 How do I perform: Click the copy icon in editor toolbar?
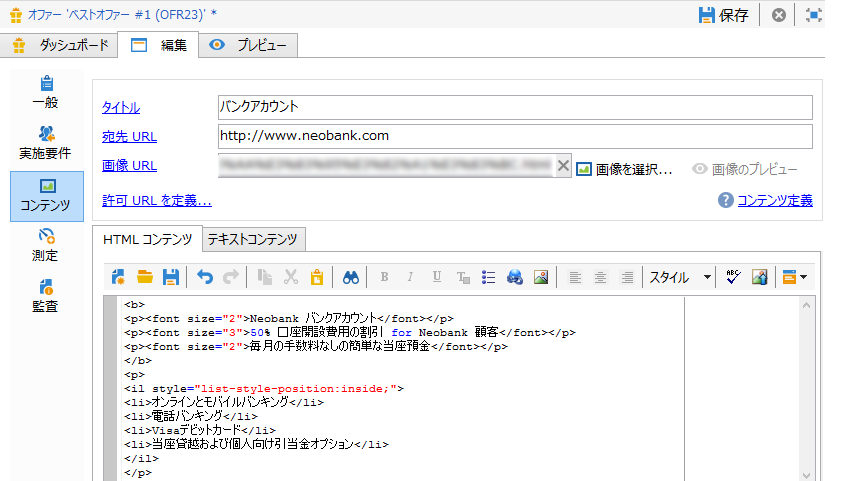265,277
